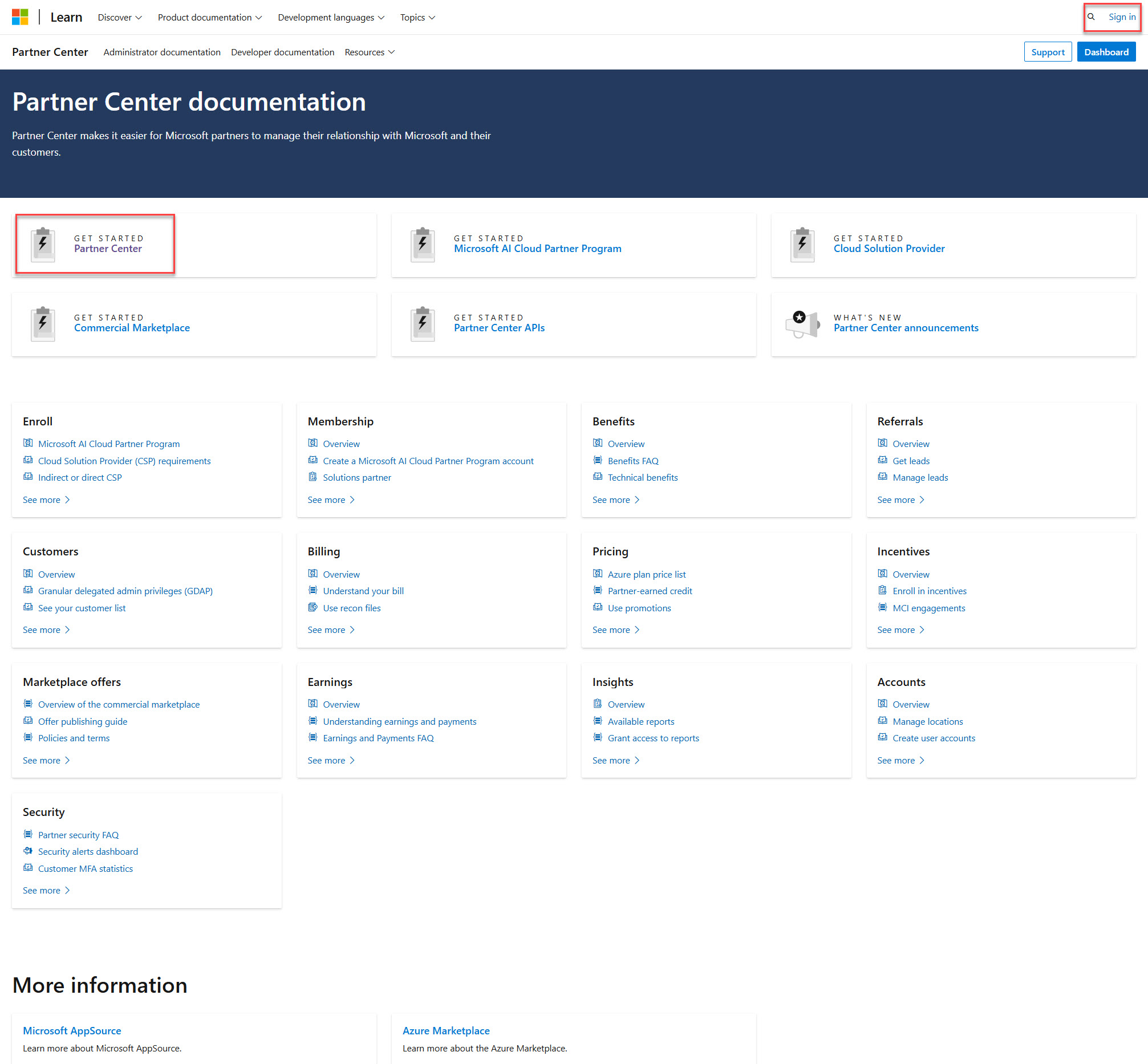This screenshot has width=1148, height=1064.
Task: Open Administrator documentation menu item
Action: coord(162,52)
